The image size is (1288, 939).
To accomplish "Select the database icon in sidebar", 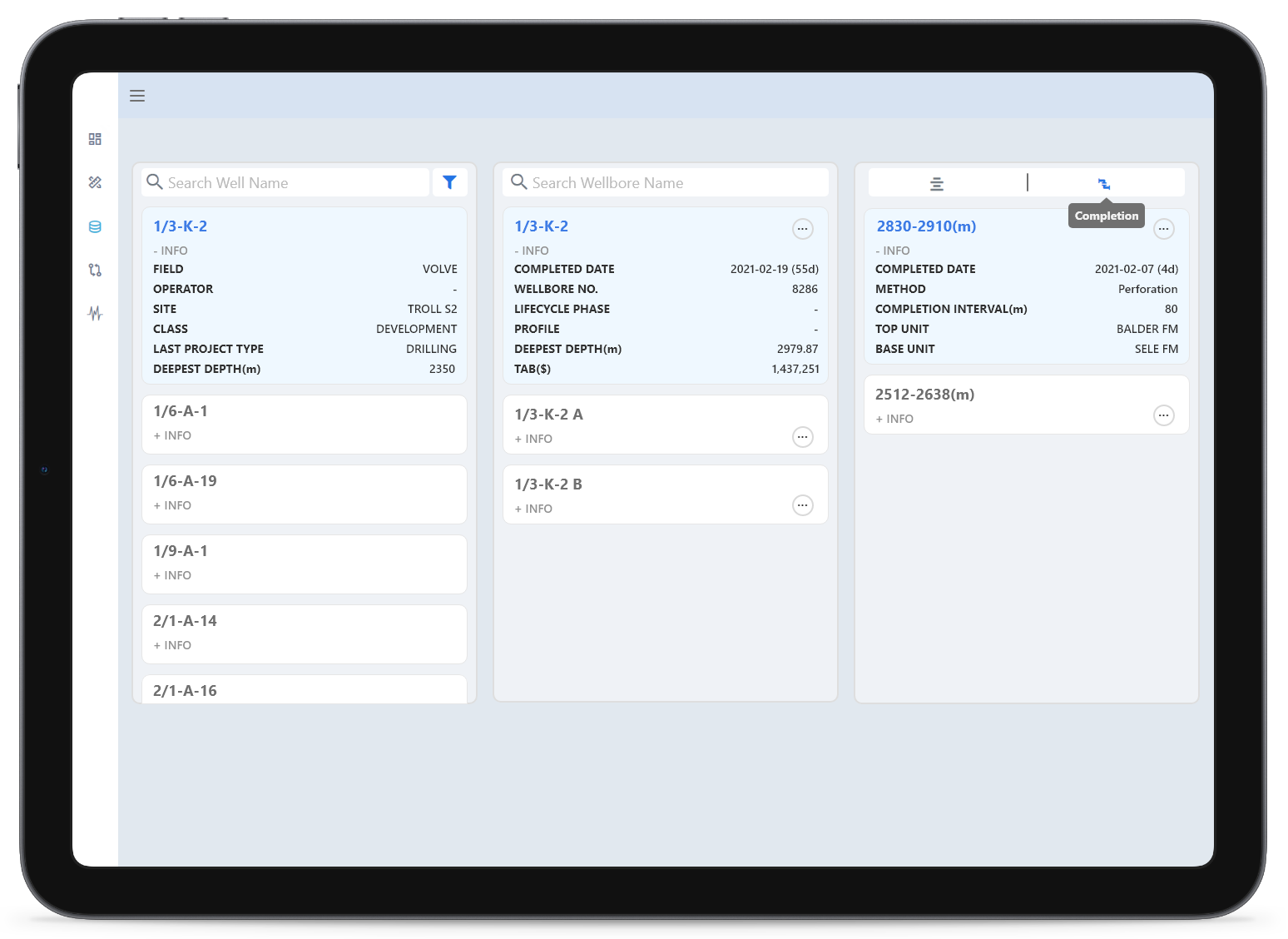I will point(95,226).
